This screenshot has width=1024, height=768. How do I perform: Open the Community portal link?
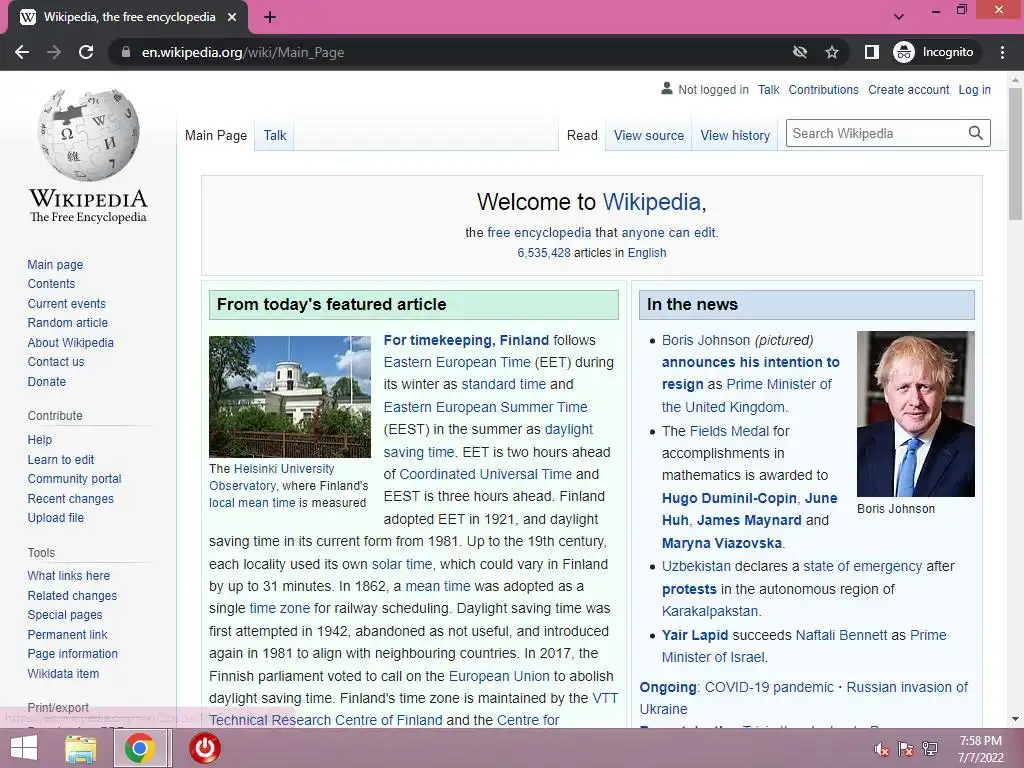pyautogui.click(x=74, y=479)
